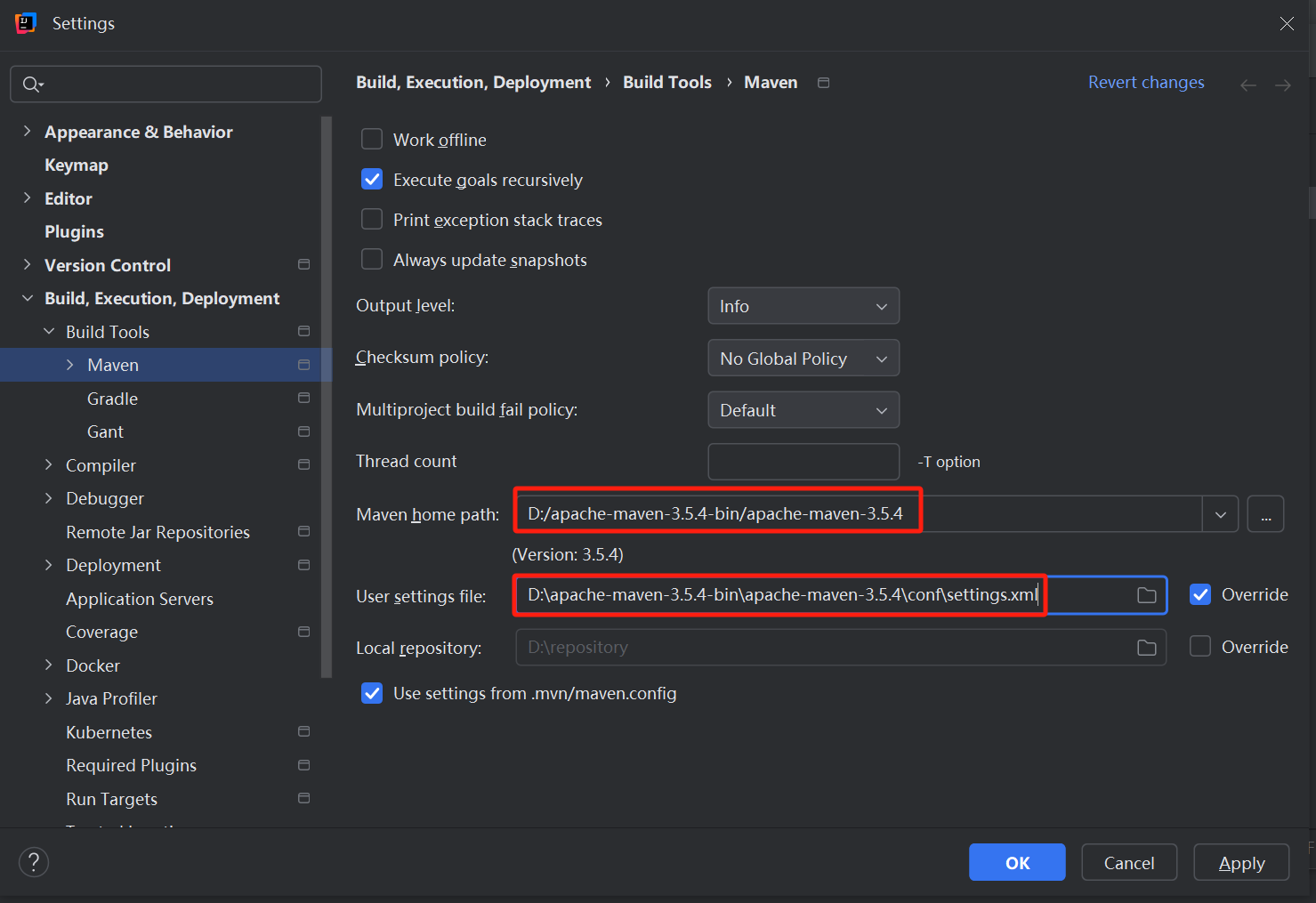Click project icon on Coverage row
Screen dimensions: 1316x903
(303, 632)
